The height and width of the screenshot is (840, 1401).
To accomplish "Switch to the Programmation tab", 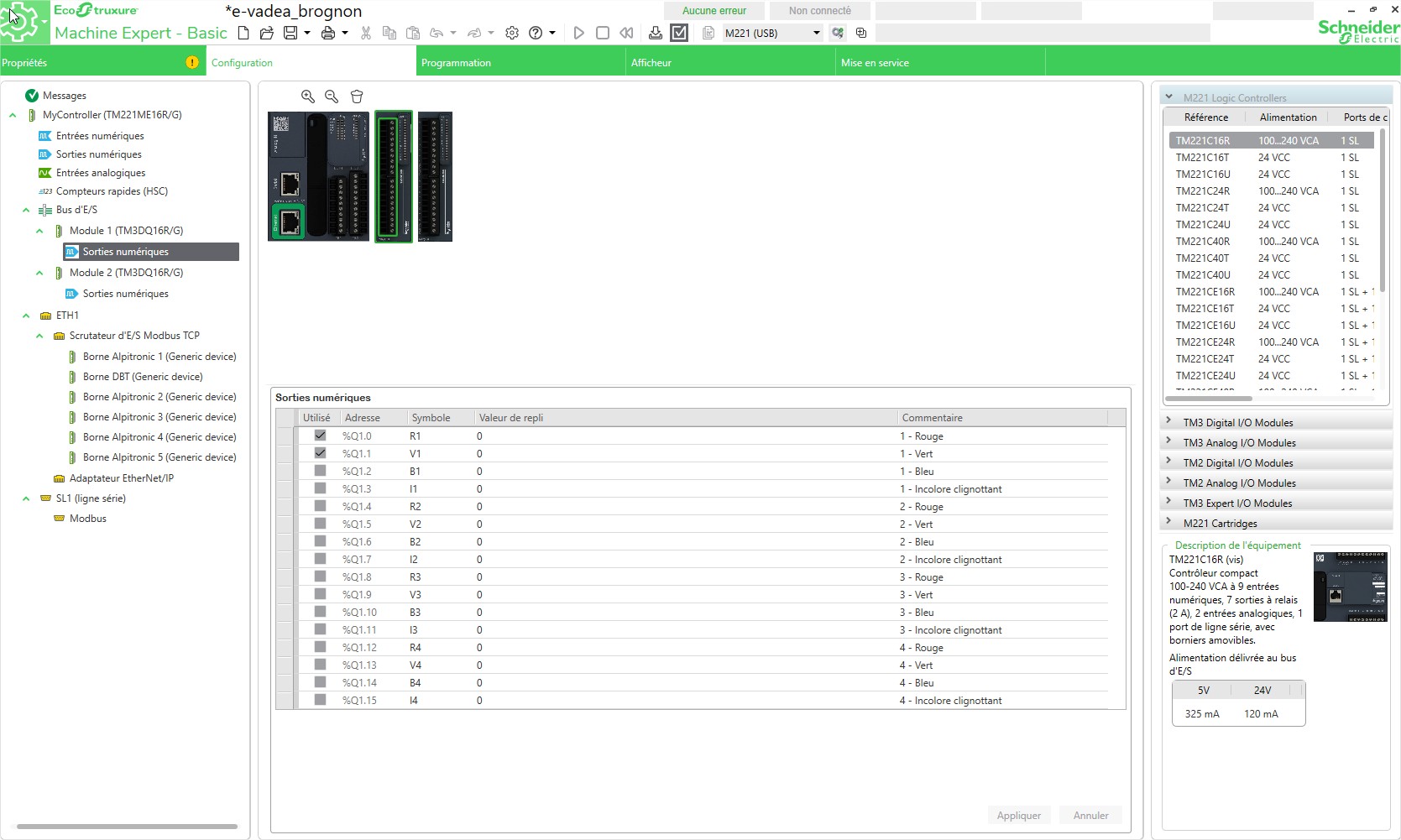I will tap(456, 63).
